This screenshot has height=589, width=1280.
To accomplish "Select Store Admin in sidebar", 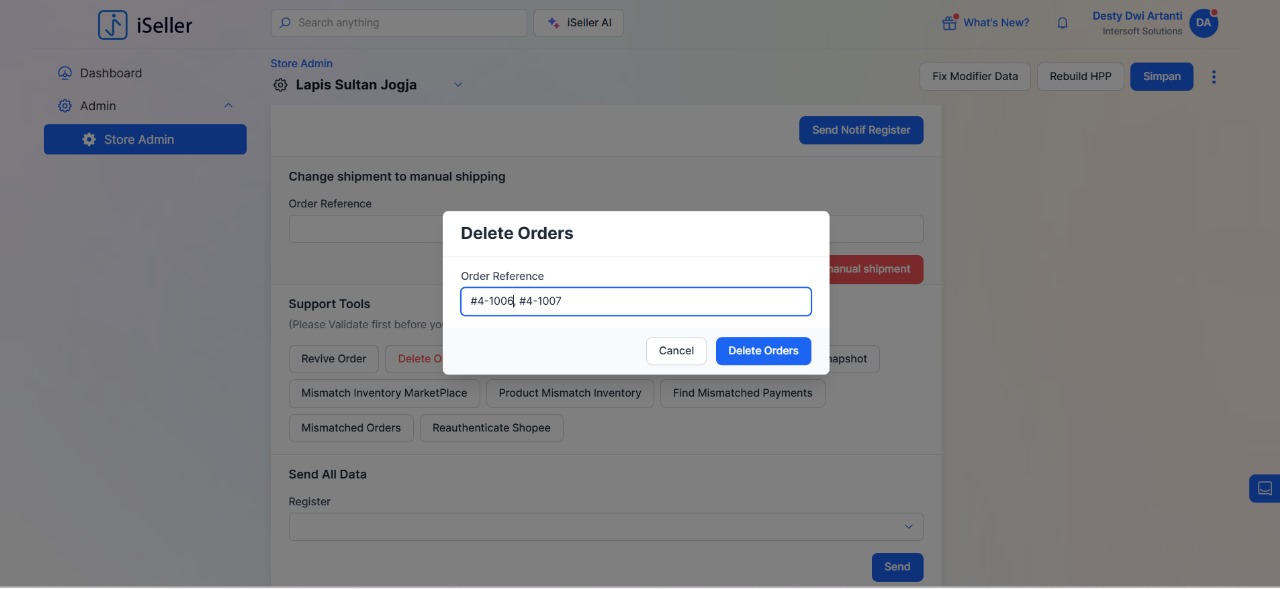I will tap(145, 139).
